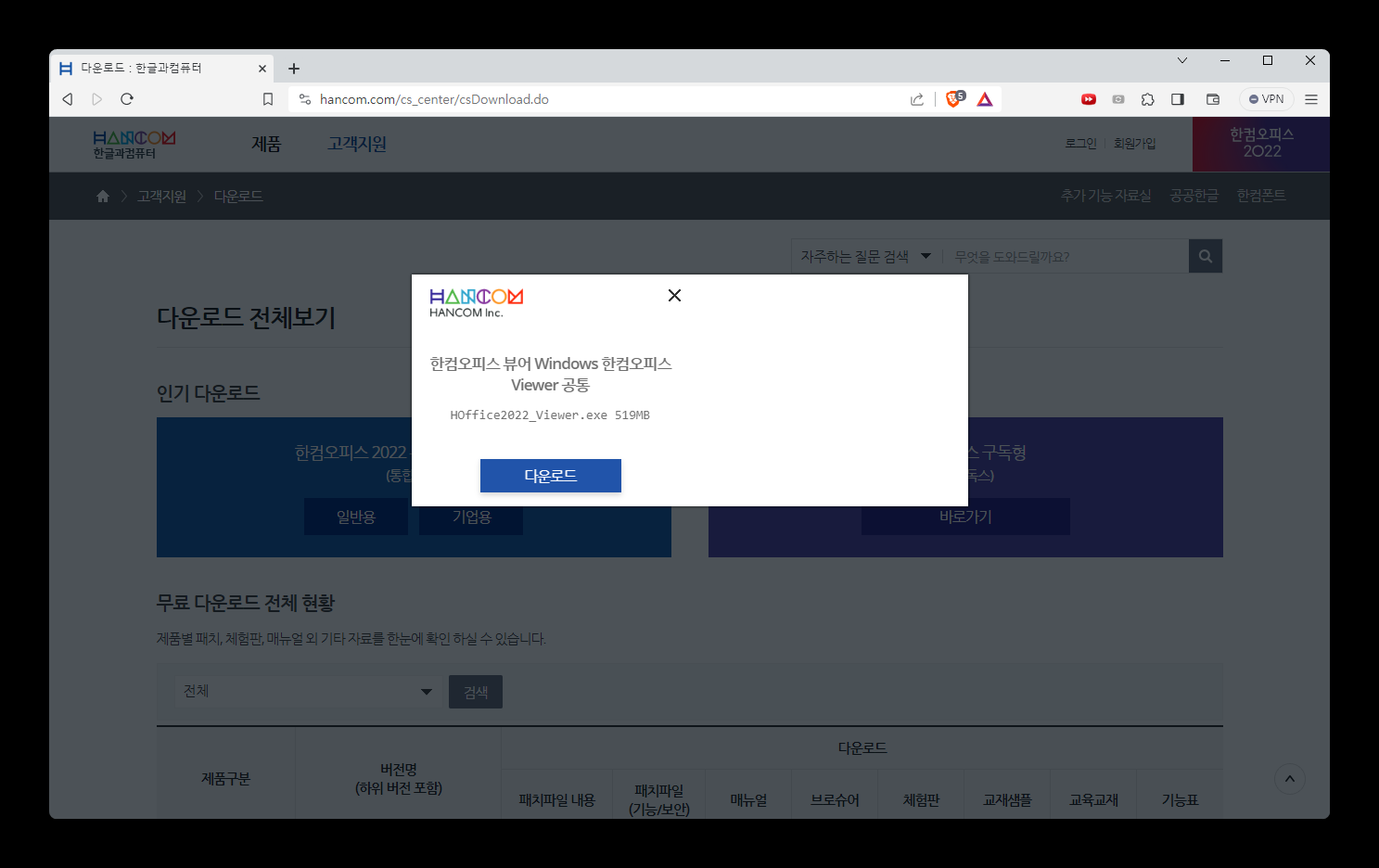This screenshot has width=1379, height=868.
Task: Click the 교육교재 column header
Action: (1093, 799)
